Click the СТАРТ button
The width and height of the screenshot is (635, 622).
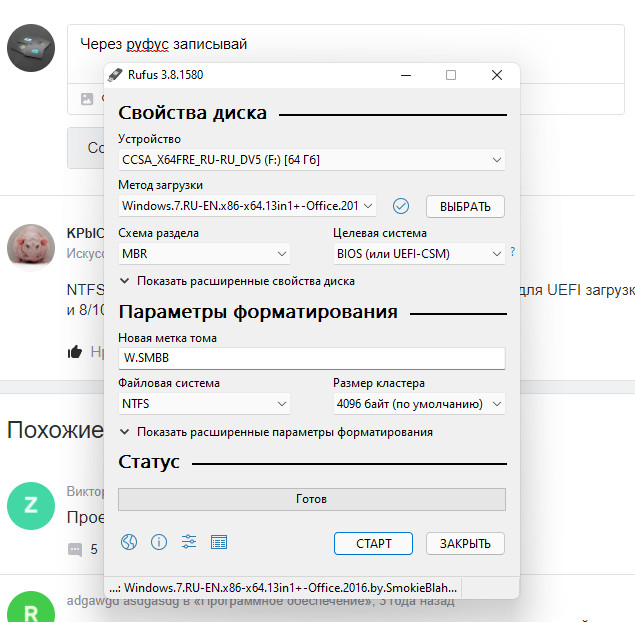373,543
